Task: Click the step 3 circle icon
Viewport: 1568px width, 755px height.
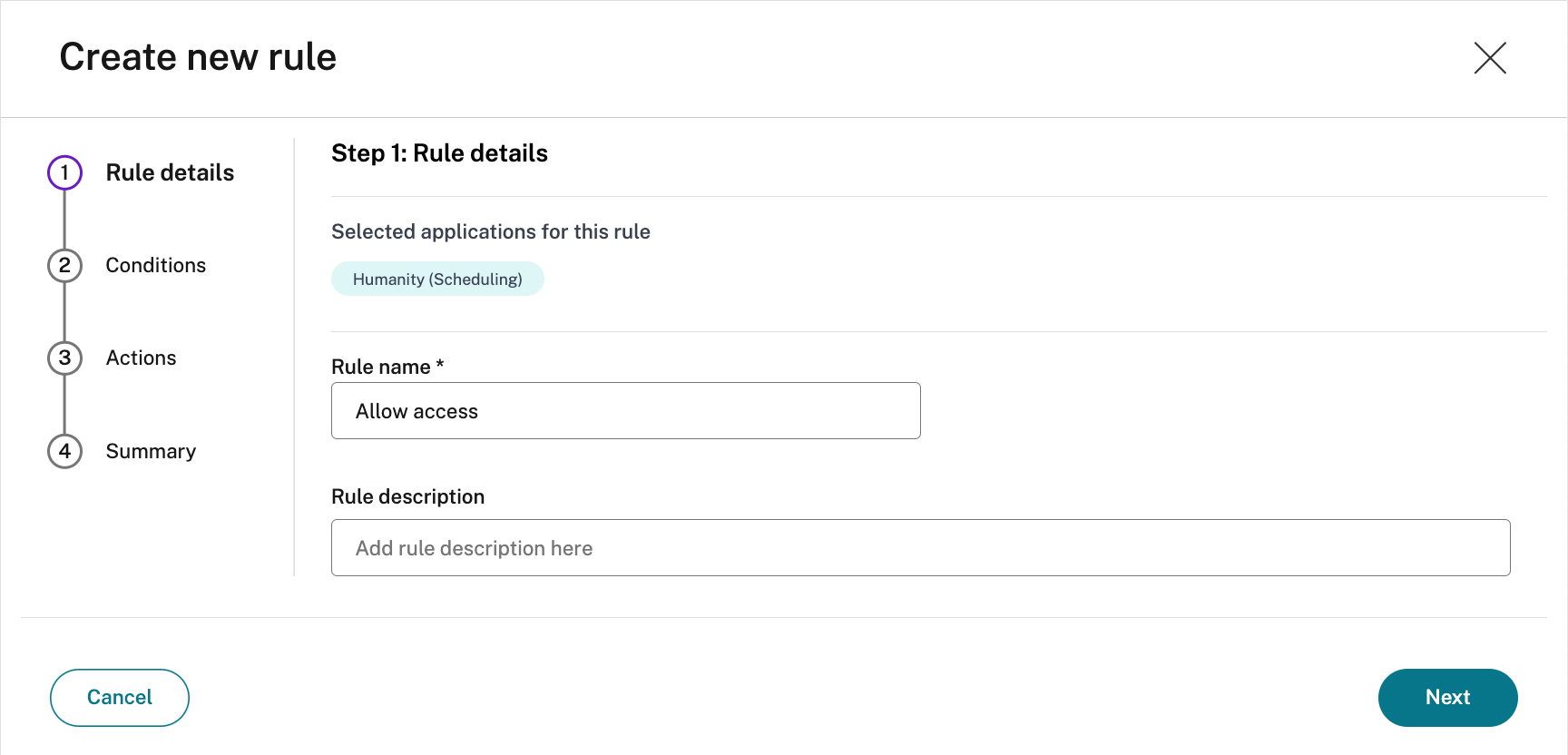Action: [x=64, y=358]
